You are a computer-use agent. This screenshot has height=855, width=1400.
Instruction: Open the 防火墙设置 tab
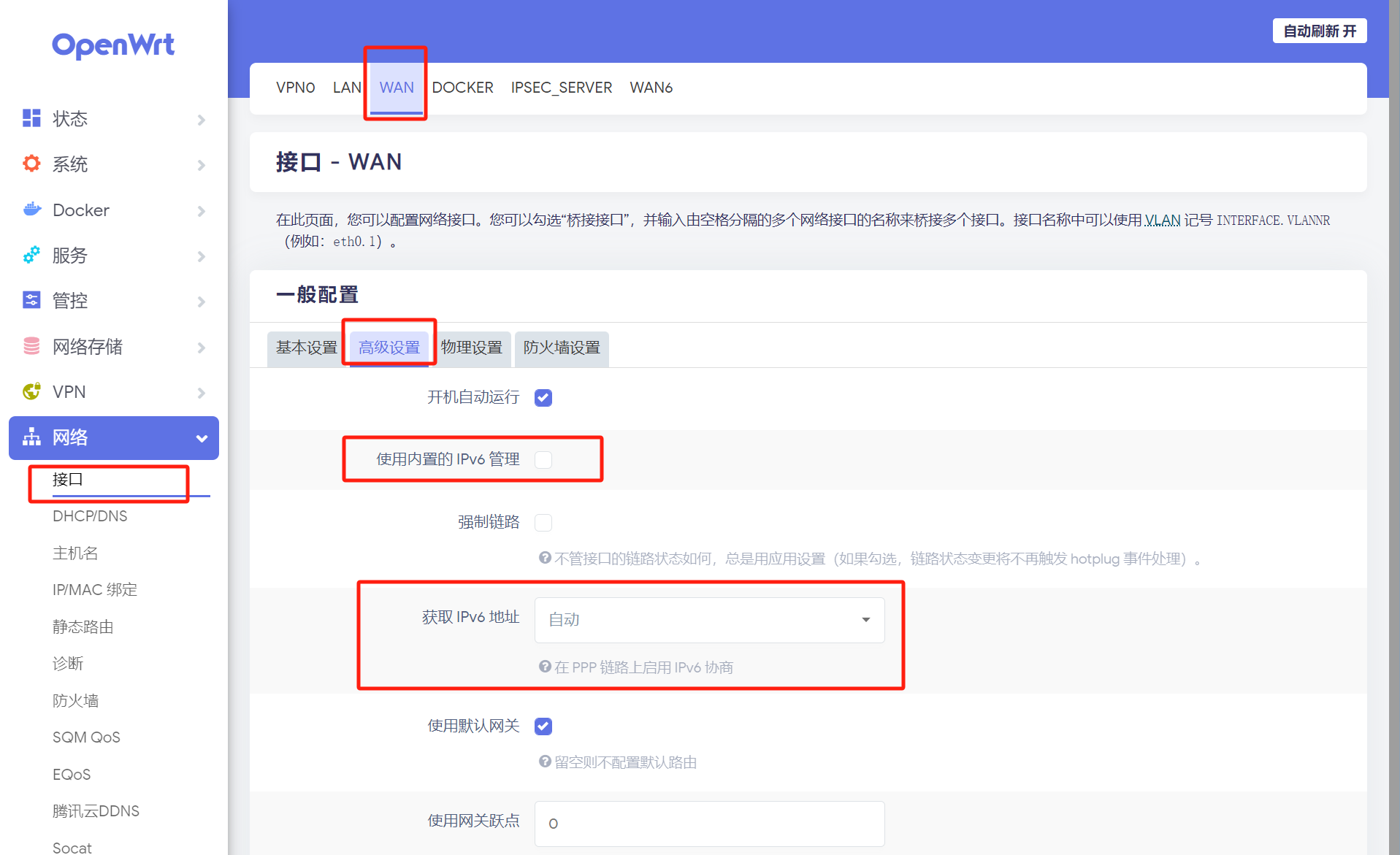coord(561,348)
